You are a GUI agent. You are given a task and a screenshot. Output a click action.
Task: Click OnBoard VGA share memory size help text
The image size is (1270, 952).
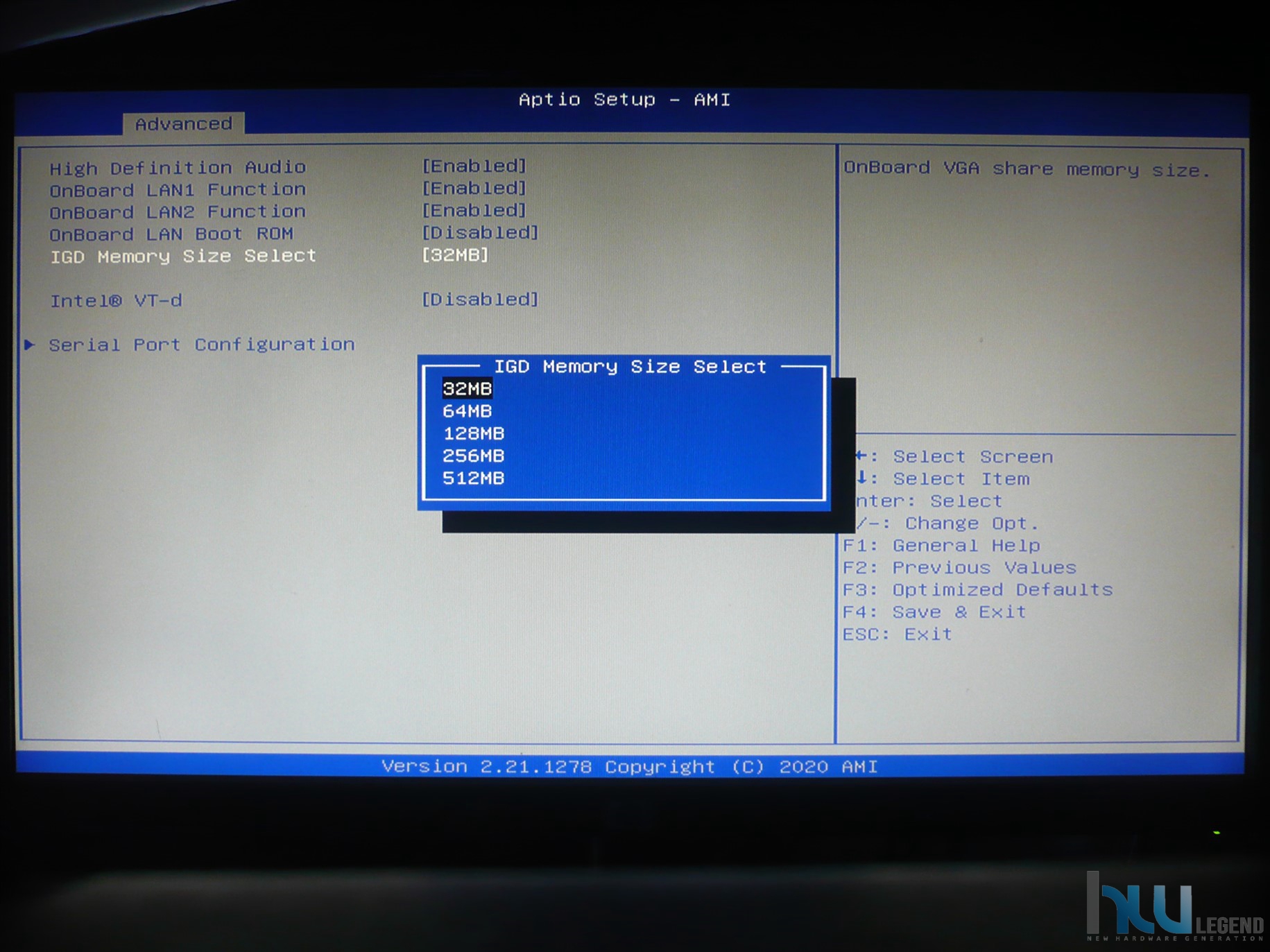pyautogui.click(x=1027, y=169)
